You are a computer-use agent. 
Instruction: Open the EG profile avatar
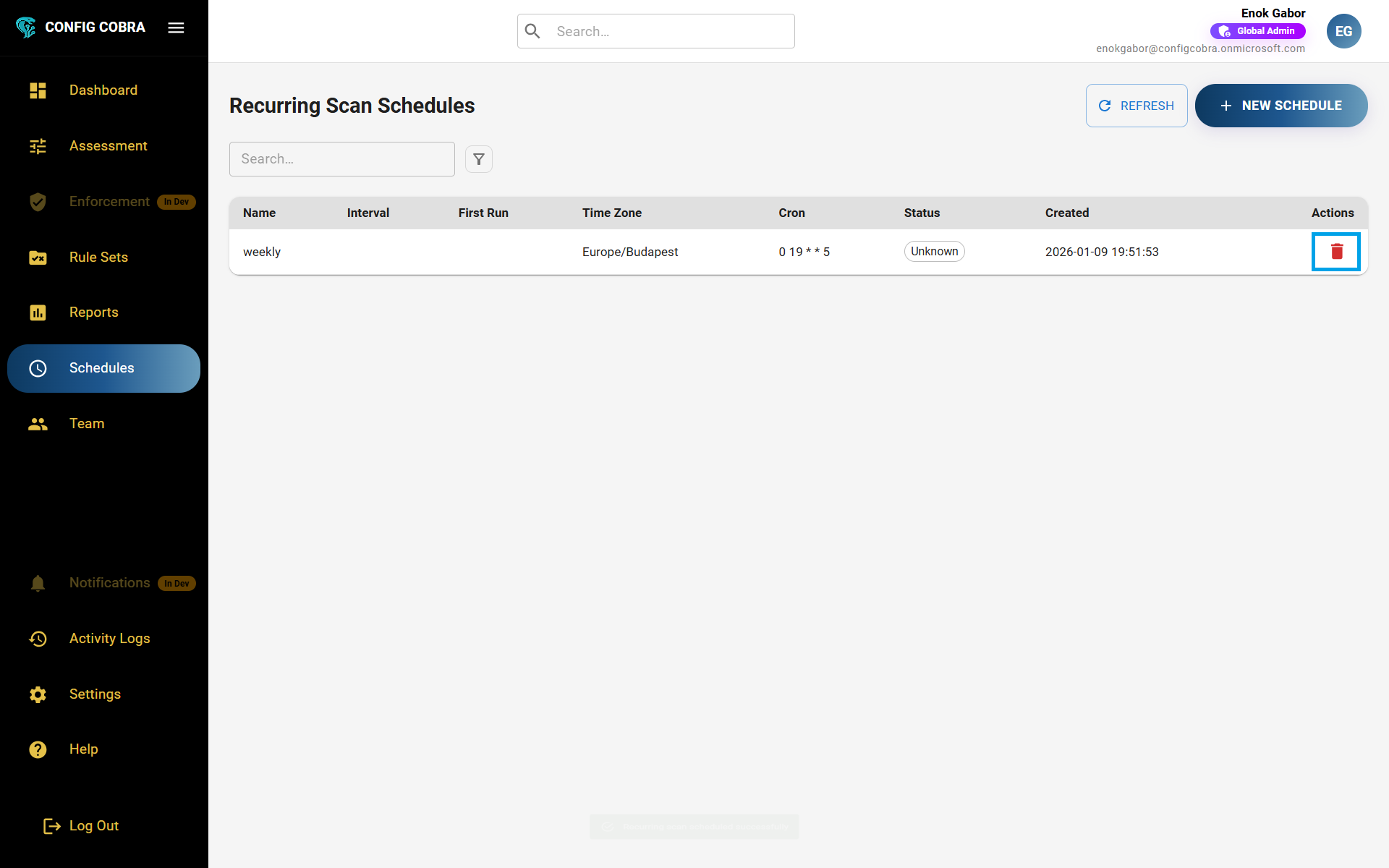(x=1343, y=30)
